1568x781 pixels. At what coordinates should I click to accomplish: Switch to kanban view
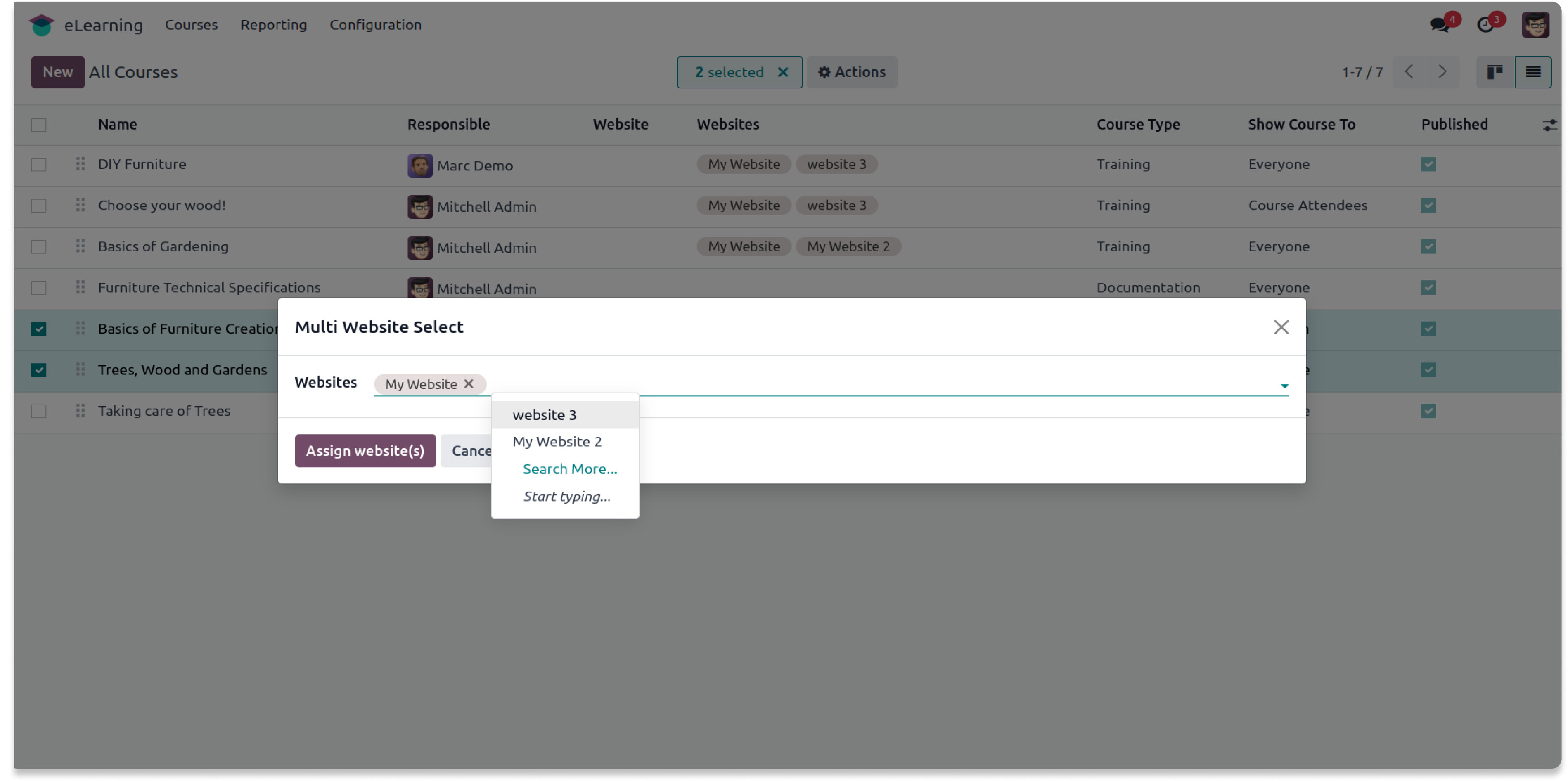[1495, 72]
